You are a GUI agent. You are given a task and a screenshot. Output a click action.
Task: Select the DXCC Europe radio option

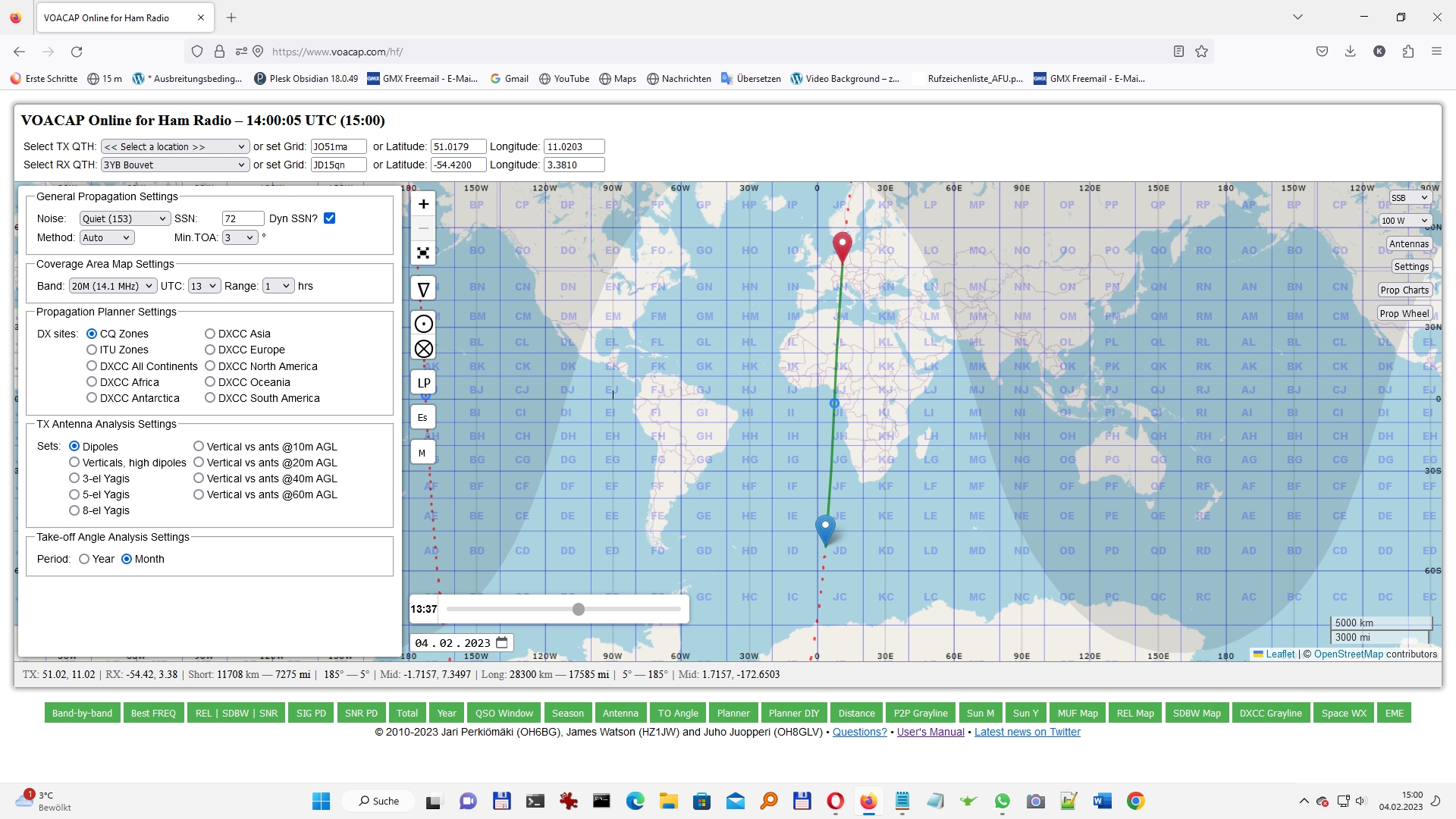tap(210, 350)
